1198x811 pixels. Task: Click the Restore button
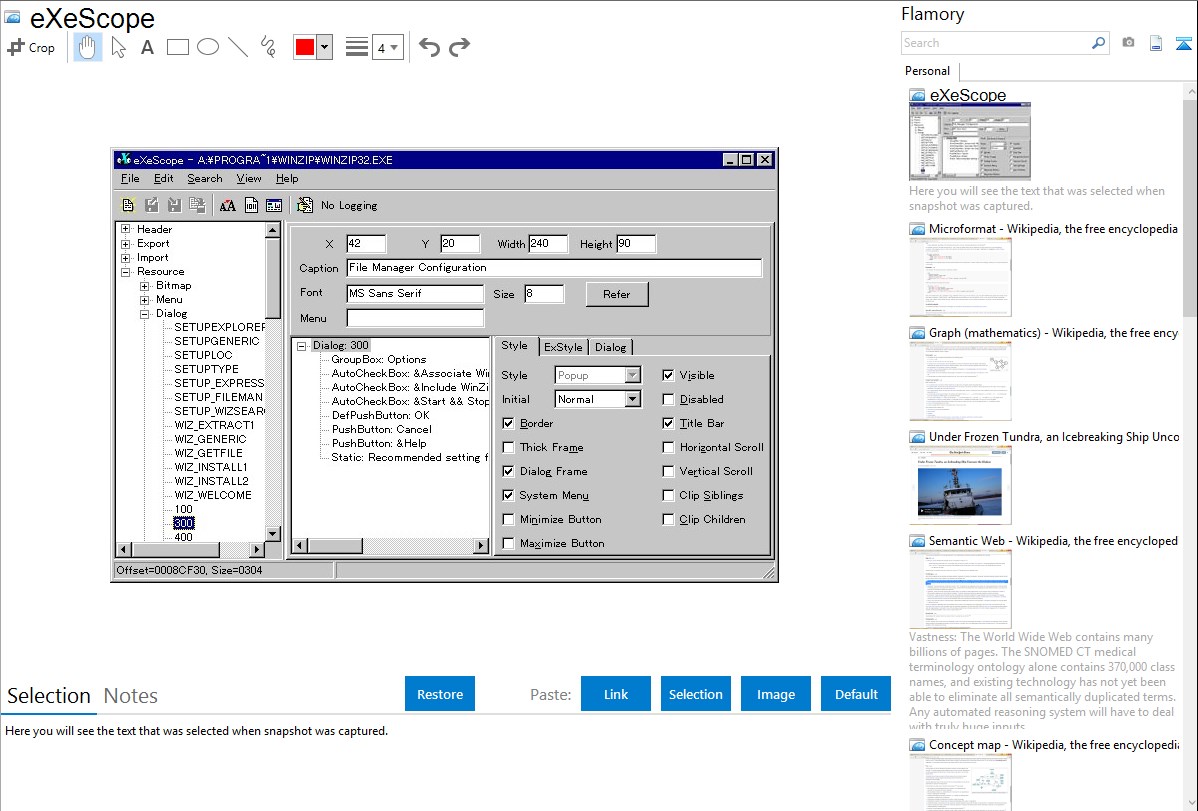(x=440, y=694)
